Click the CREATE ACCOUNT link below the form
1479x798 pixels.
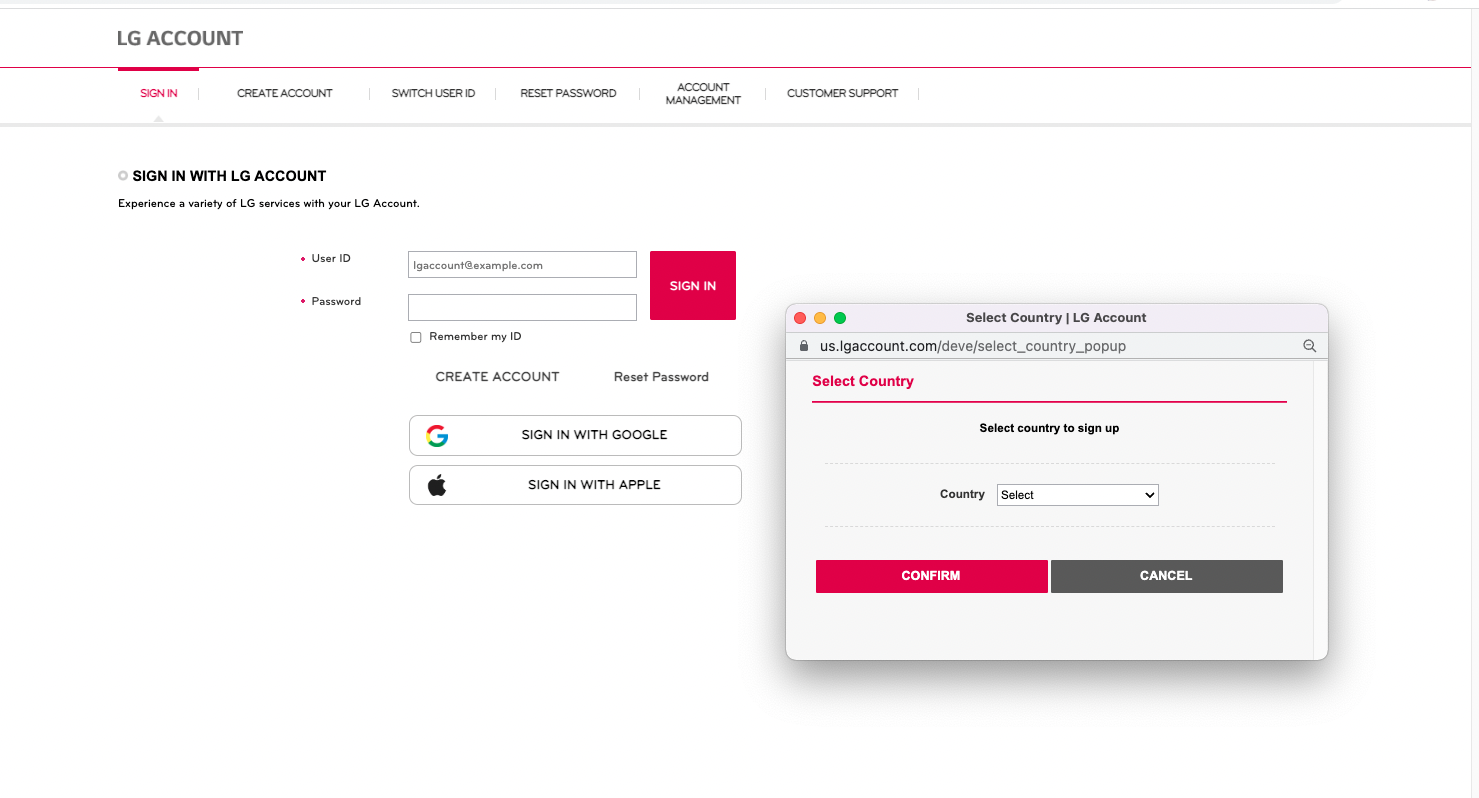pyautogui.click(x=498, y=377)
